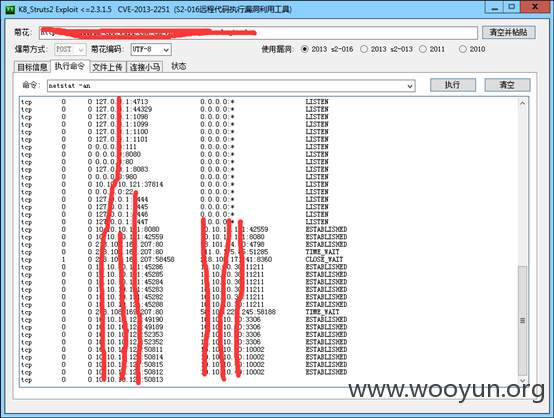The height and width of the screenshot is (418, 554).
Task: Click the local address ending :49190
Action: pyautogui.click(x=129, y=320)
